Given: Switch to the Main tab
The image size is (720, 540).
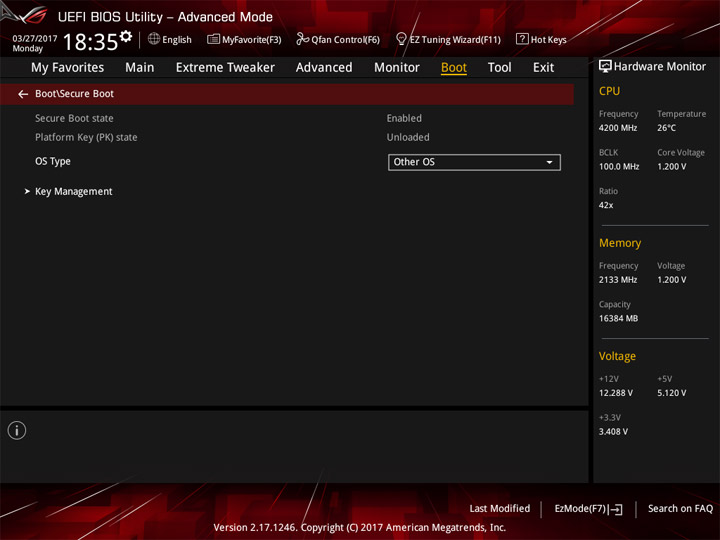Looking at the screenshot, I should (140, 68).
